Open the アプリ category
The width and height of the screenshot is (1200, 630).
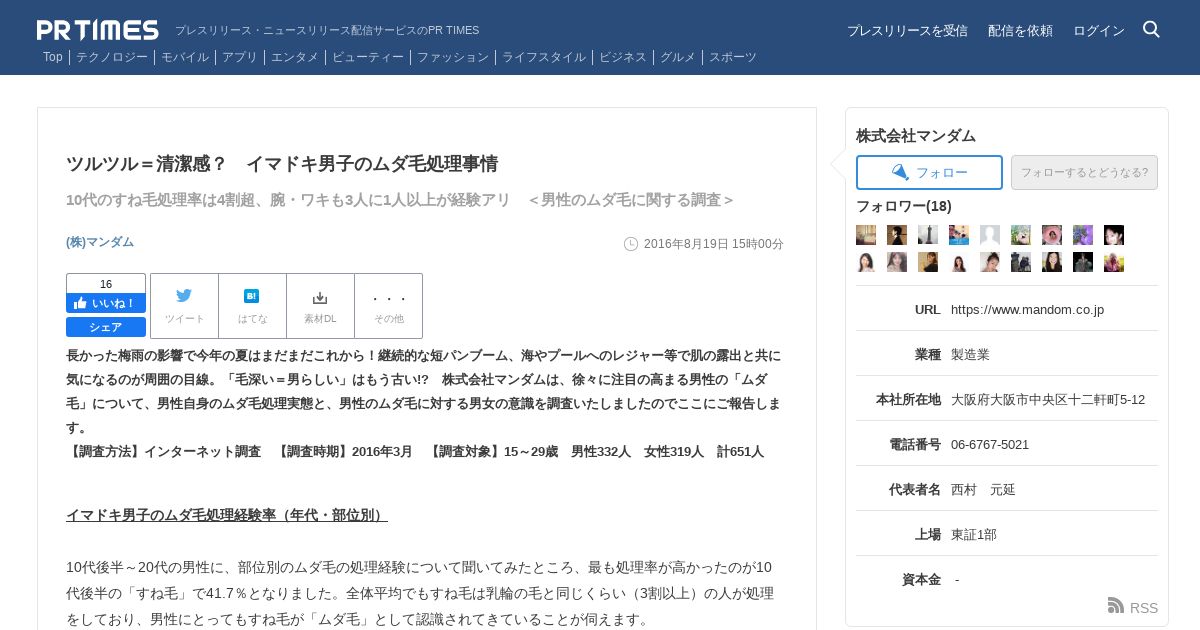tap(240, 57)
